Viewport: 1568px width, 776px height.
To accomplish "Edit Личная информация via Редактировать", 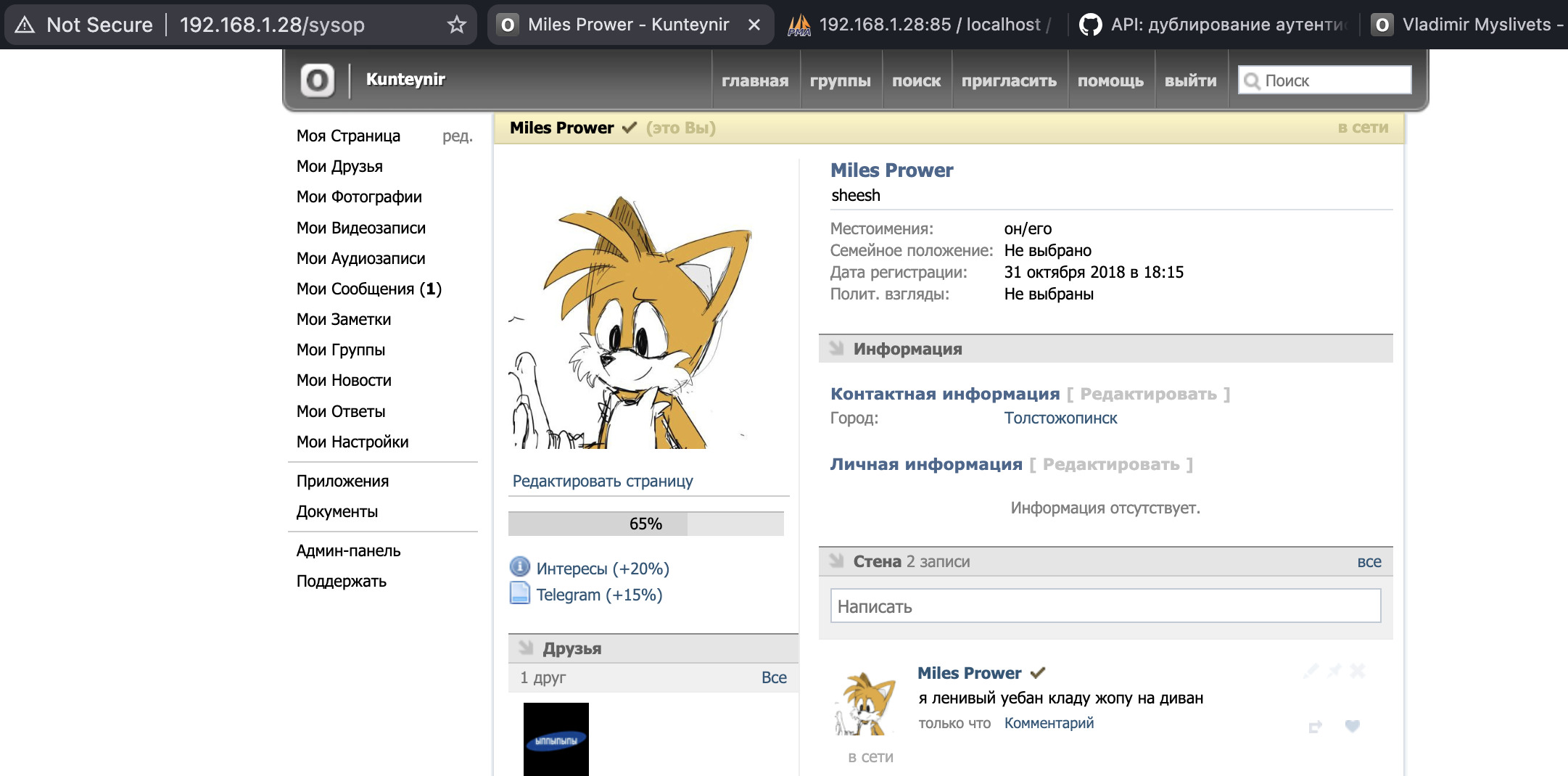I will 1111,464.
